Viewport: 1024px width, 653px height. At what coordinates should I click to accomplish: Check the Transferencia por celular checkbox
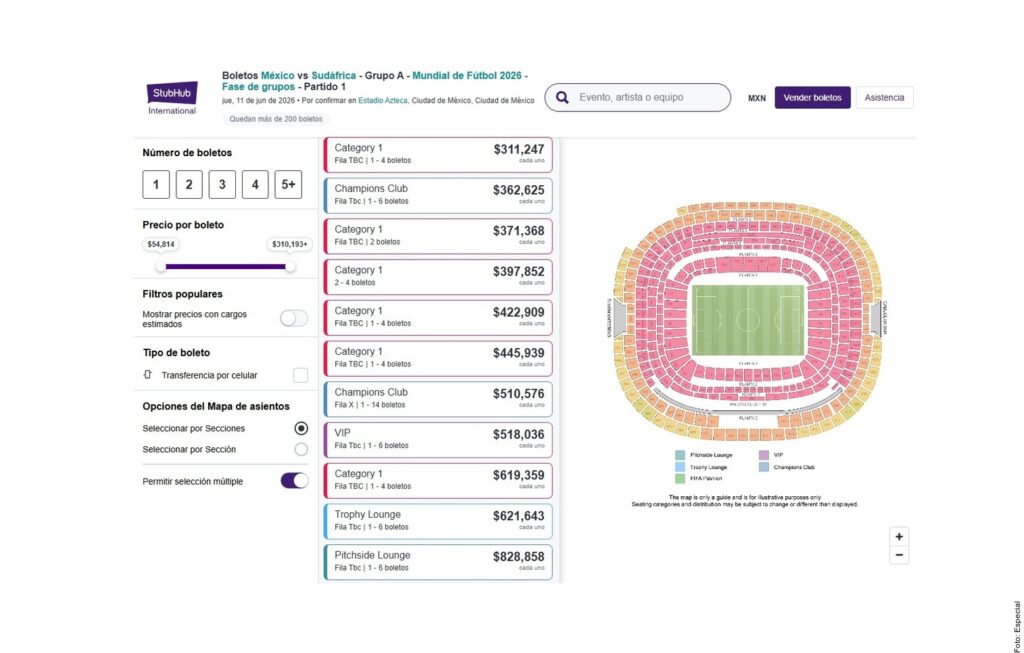(300, 375)
